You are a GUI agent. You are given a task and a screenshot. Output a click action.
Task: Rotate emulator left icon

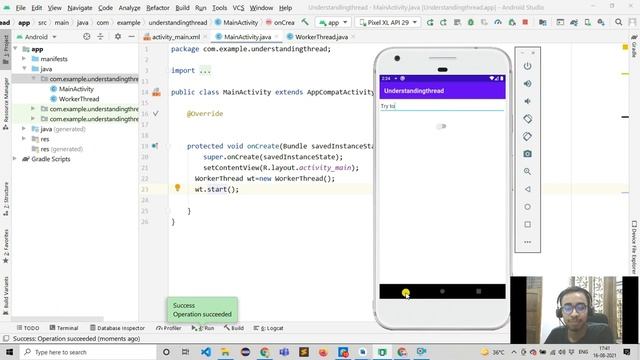527,119
